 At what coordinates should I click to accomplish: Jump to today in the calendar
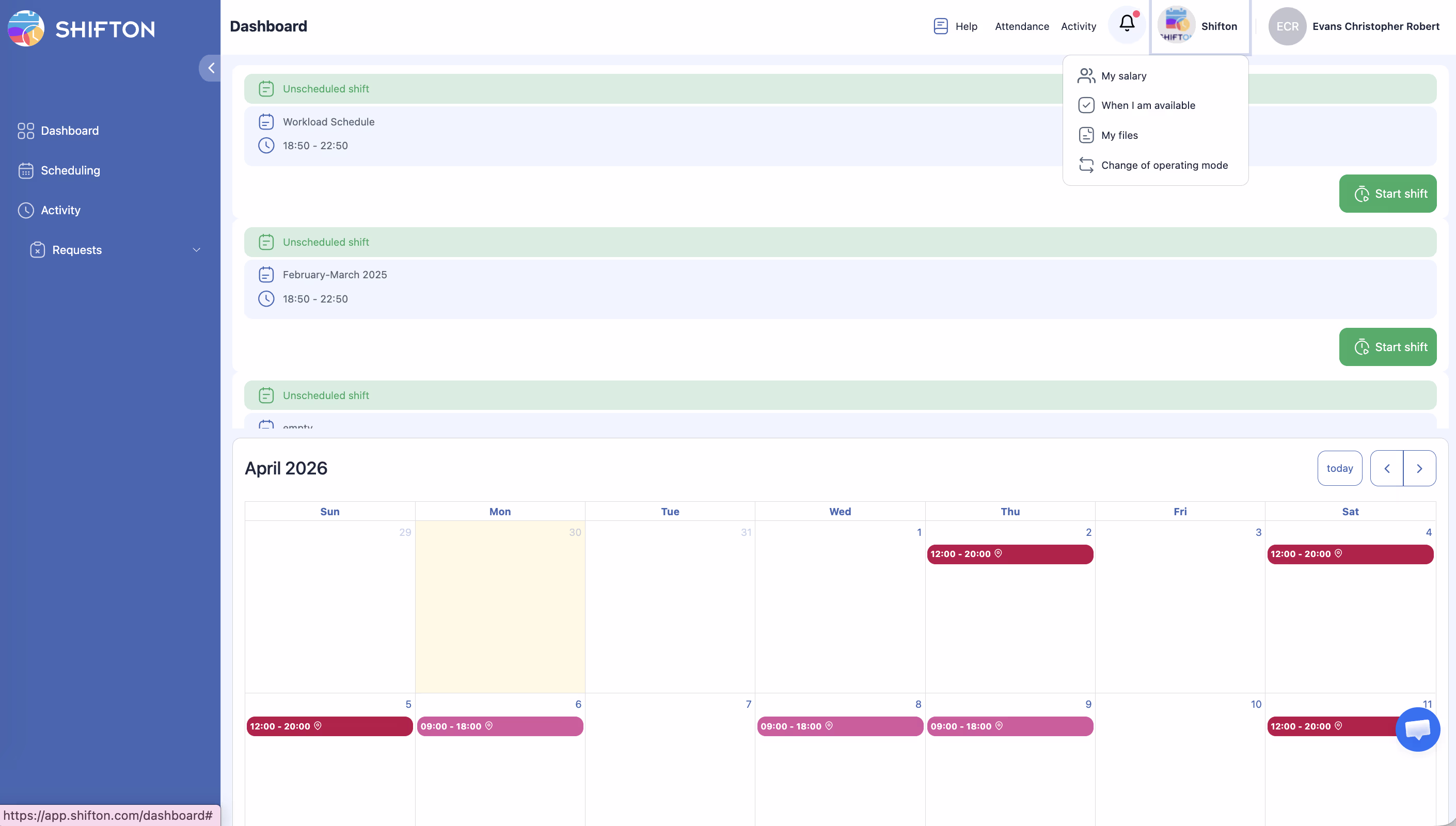click(1339, 468)
